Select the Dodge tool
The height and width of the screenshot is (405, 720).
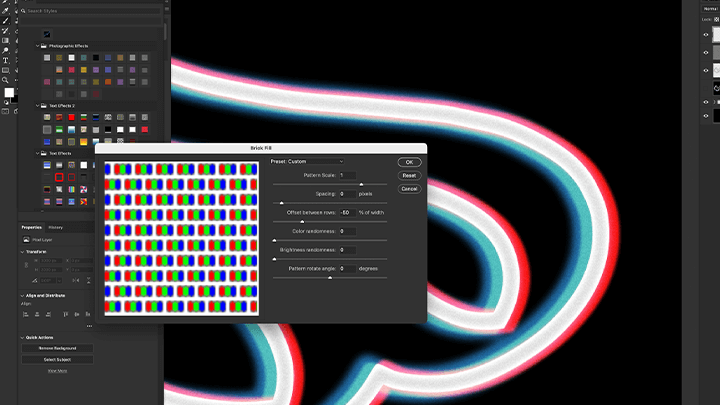(6, 51)
